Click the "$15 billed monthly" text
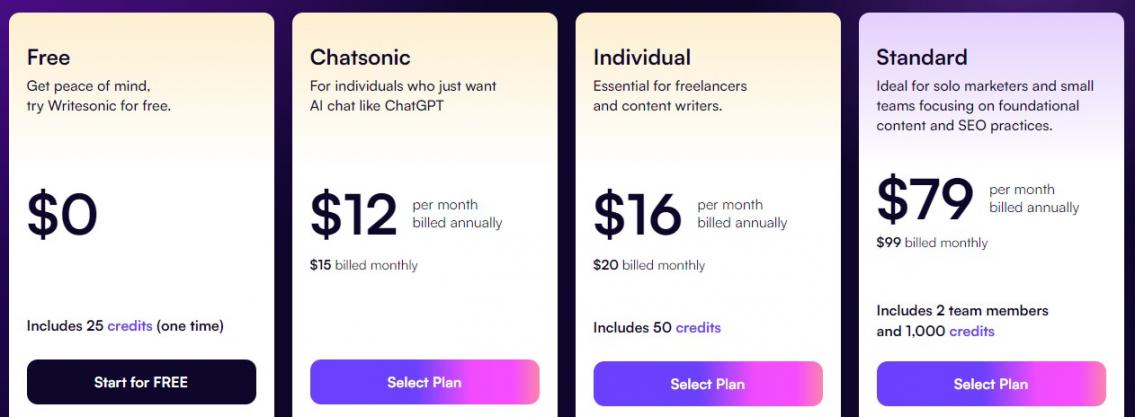 pos(364,265)
